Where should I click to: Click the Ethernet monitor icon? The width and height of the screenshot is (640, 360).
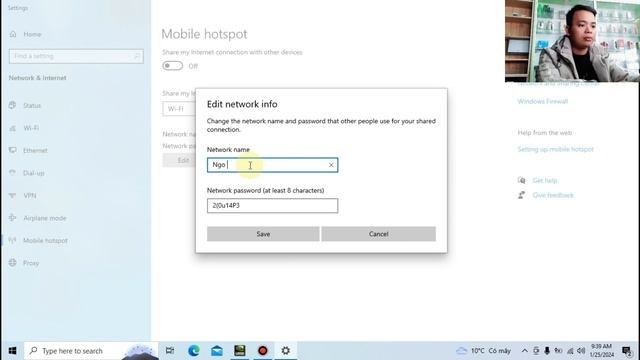[x=13, y=150]
